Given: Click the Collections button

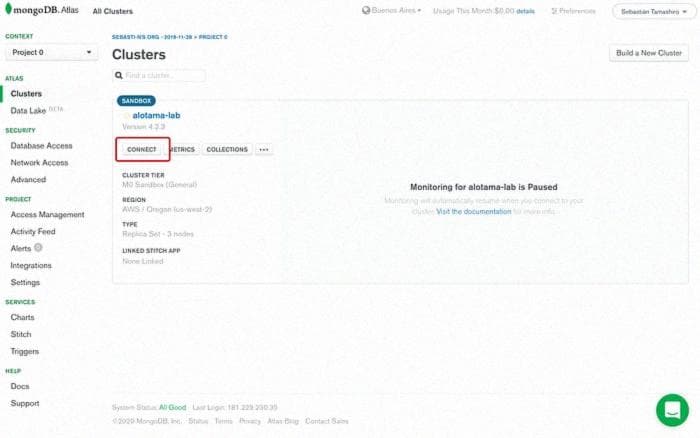Looking at the screenshot, I should (227, 150).
